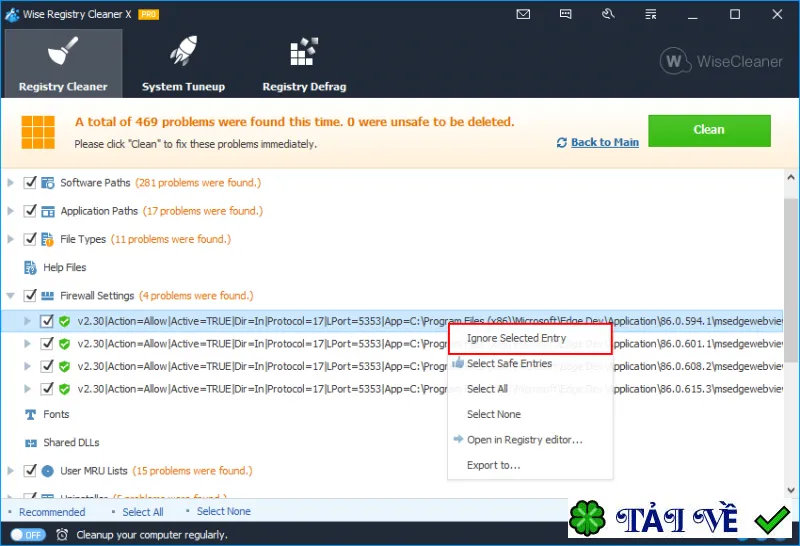Click Select All in the bottom bar
800x546 pixels.
143,512
